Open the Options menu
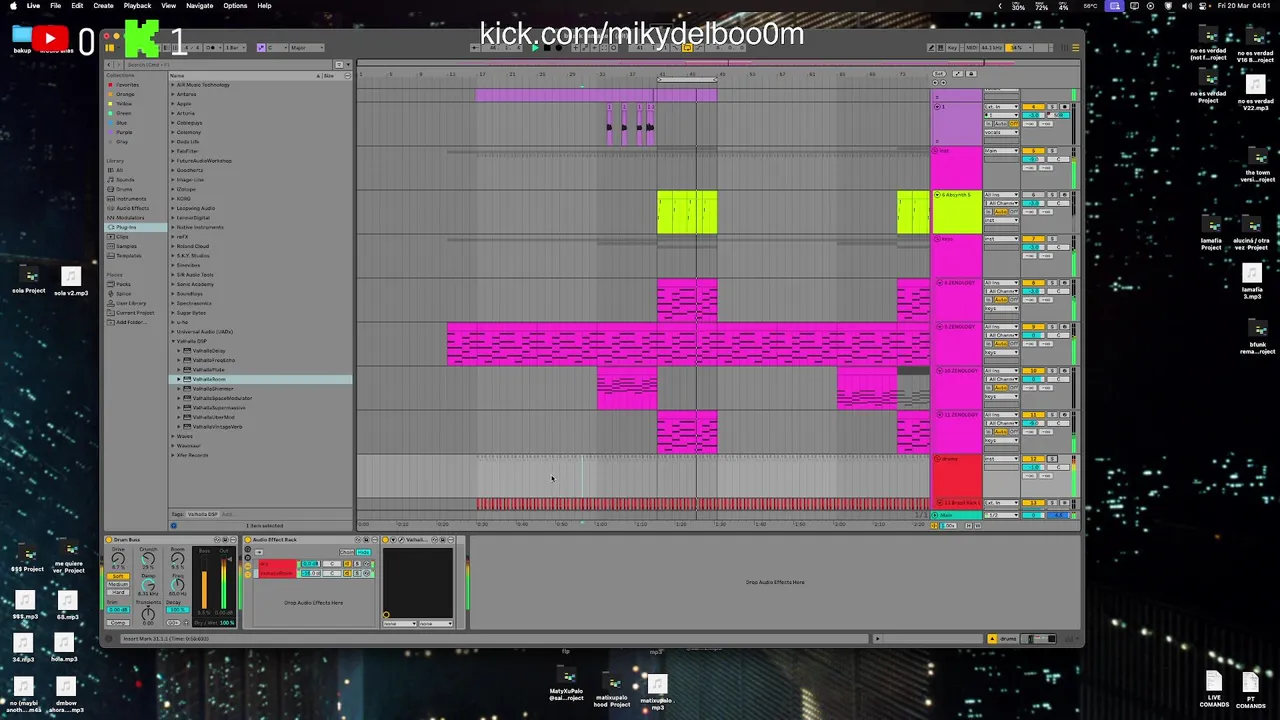Viewport: 1280px width, 720px height. click(235, 6)
